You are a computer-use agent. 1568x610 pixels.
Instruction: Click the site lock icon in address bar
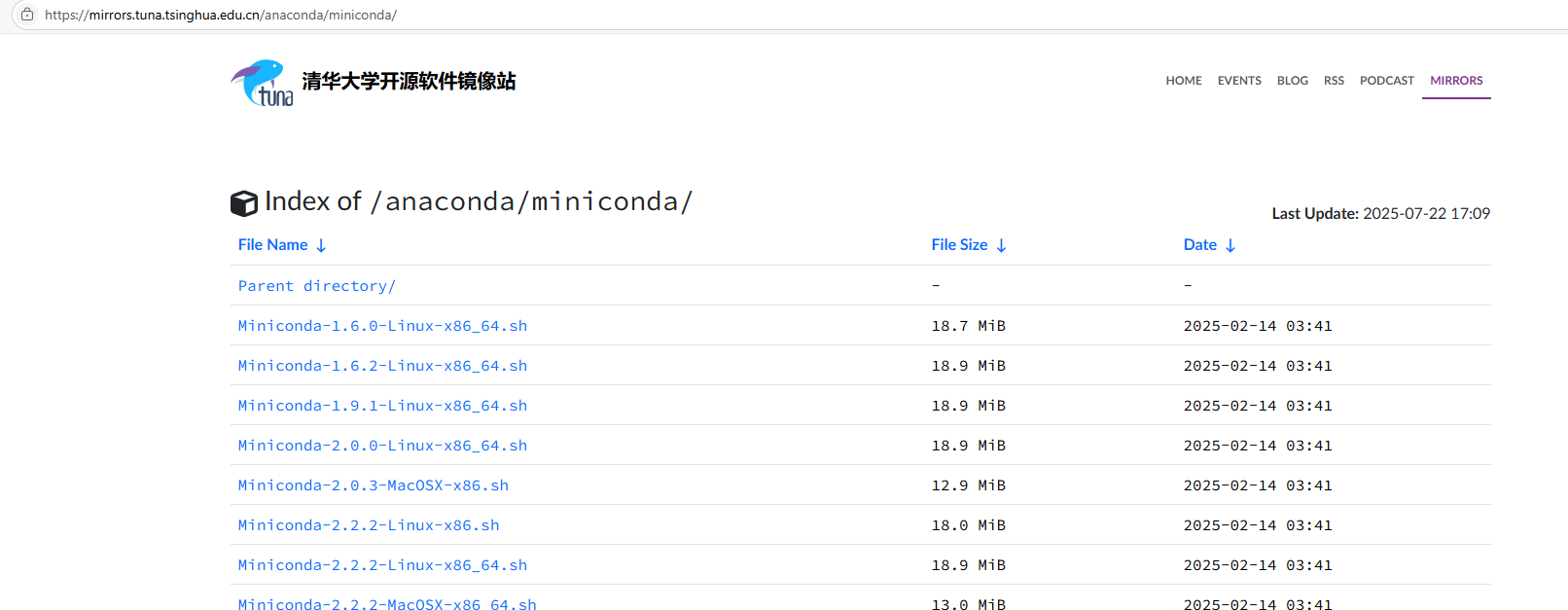point(27,15)
